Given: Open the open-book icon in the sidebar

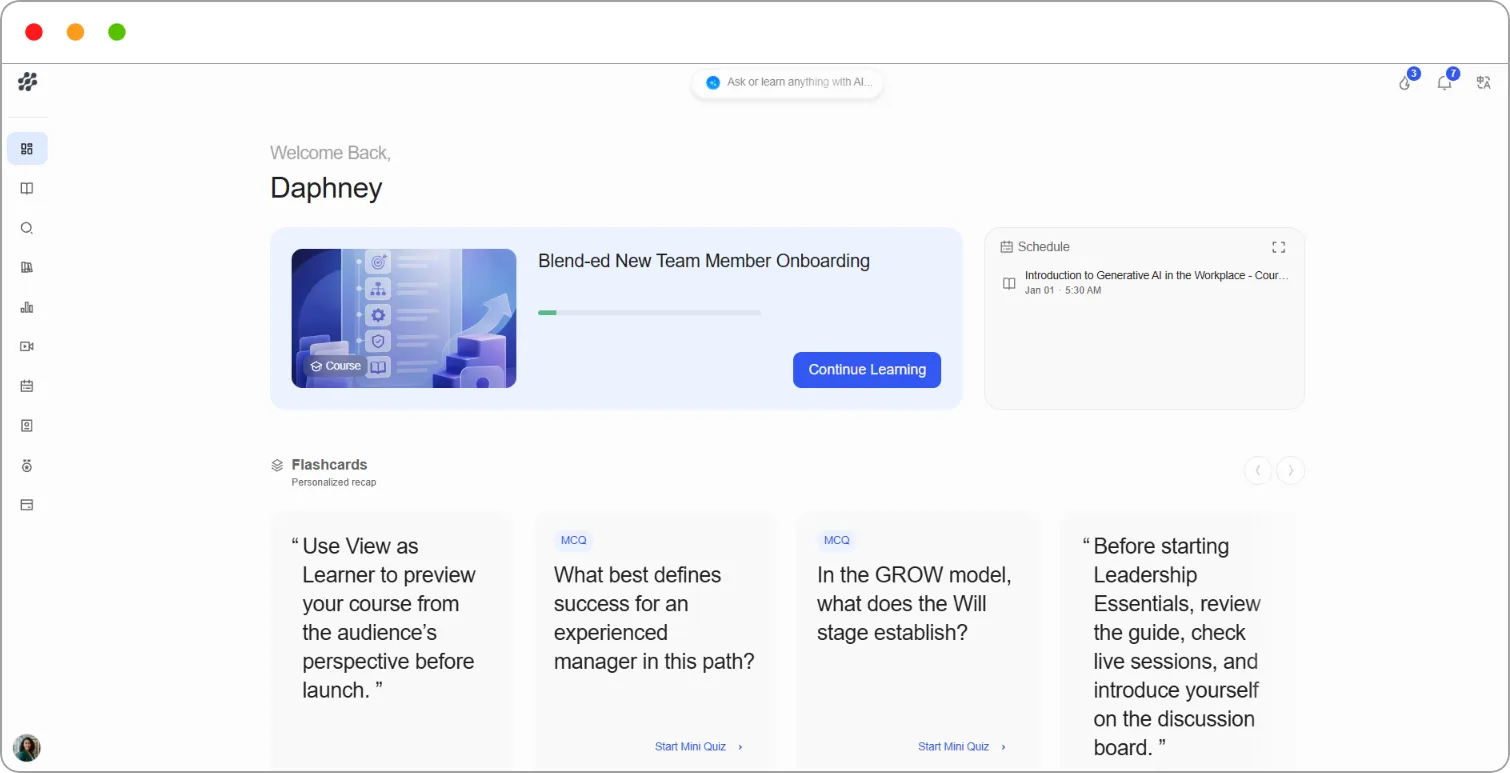Looking at the screenshot, I should pos(27,188).
